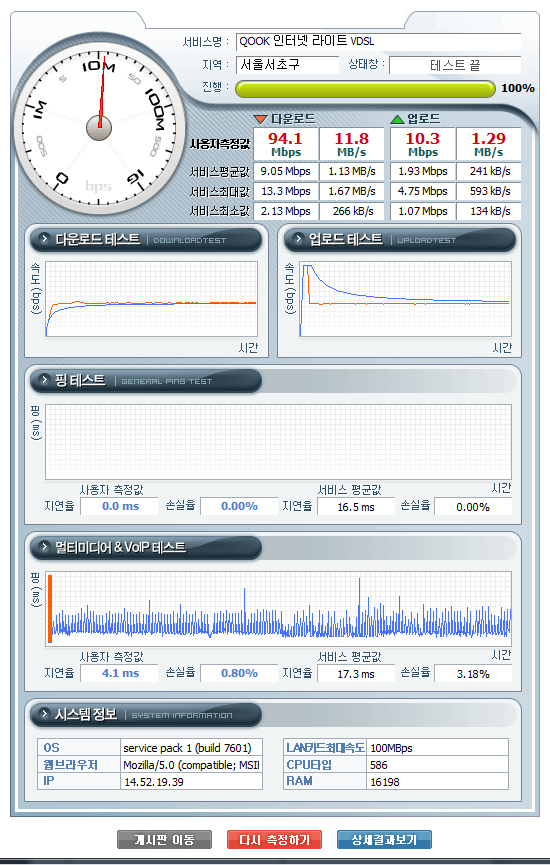
Task: Click the 사용자측정값 row label
Action: pos(220,144)
